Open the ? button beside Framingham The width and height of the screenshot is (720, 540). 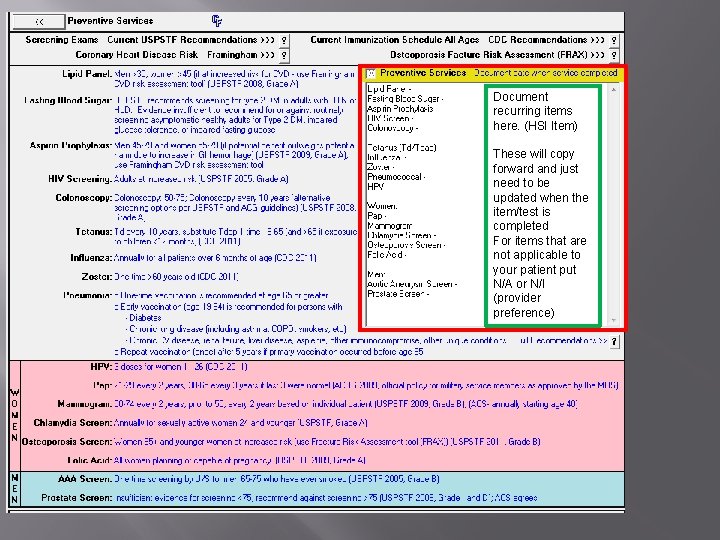click(284, 56)
